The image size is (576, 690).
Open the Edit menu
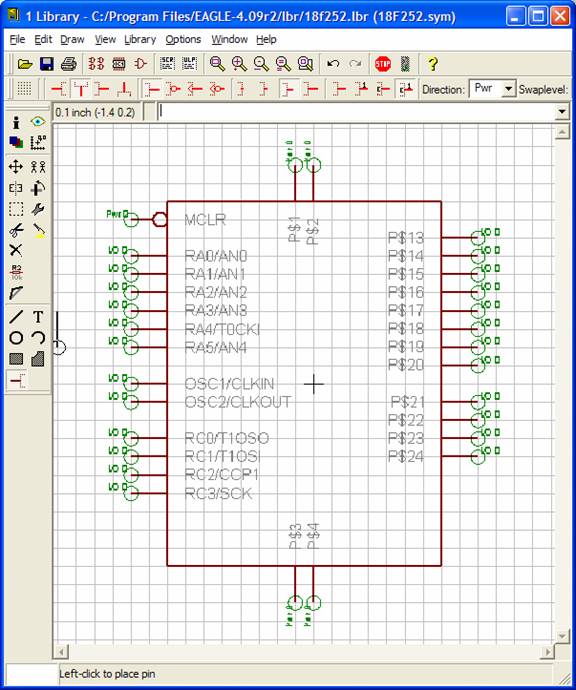pos(43,40)
